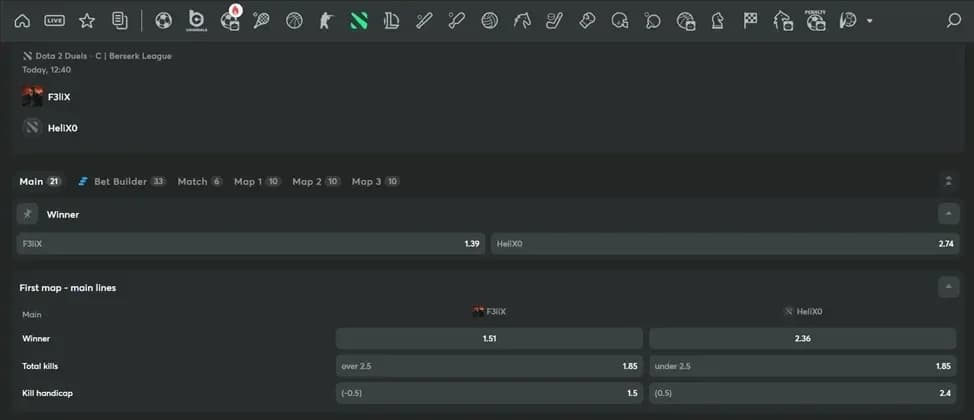This screenshot has width=974, height=420.
Task: Click the 'Today, 12:40' match time
Action: [47, 70]
